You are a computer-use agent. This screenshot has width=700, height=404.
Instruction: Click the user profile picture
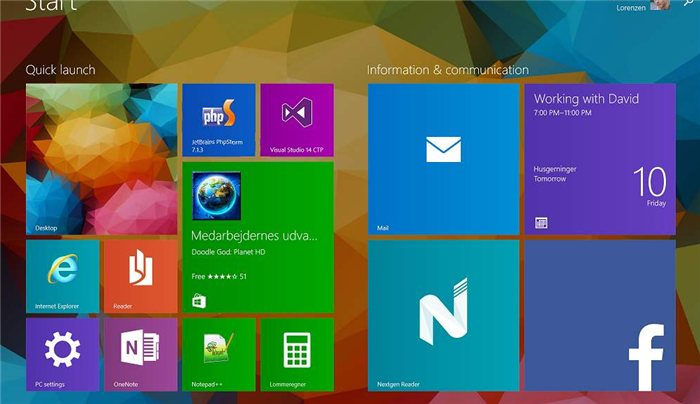click(x=660, y=4)
